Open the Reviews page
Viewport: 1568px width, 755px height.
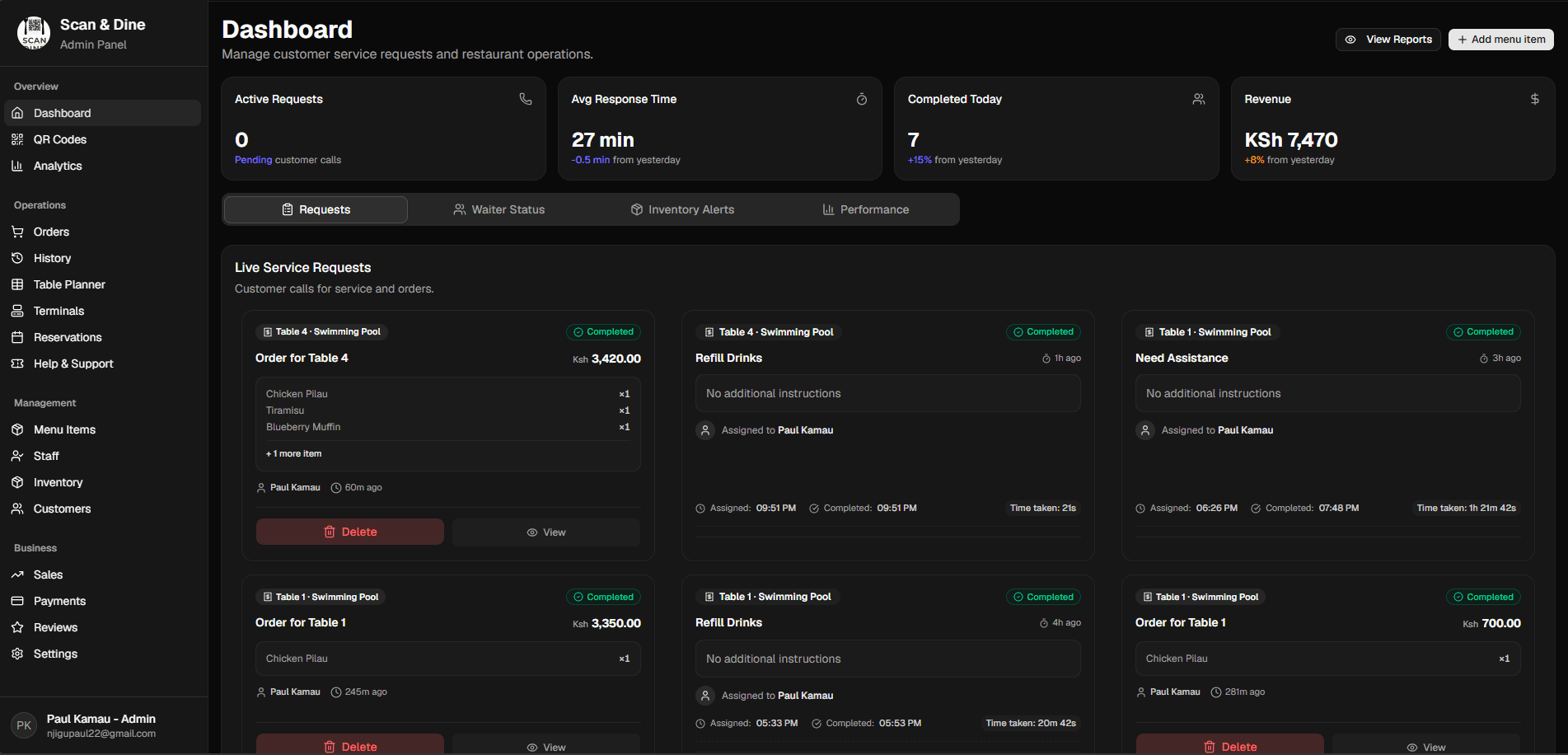pos(102,627)
